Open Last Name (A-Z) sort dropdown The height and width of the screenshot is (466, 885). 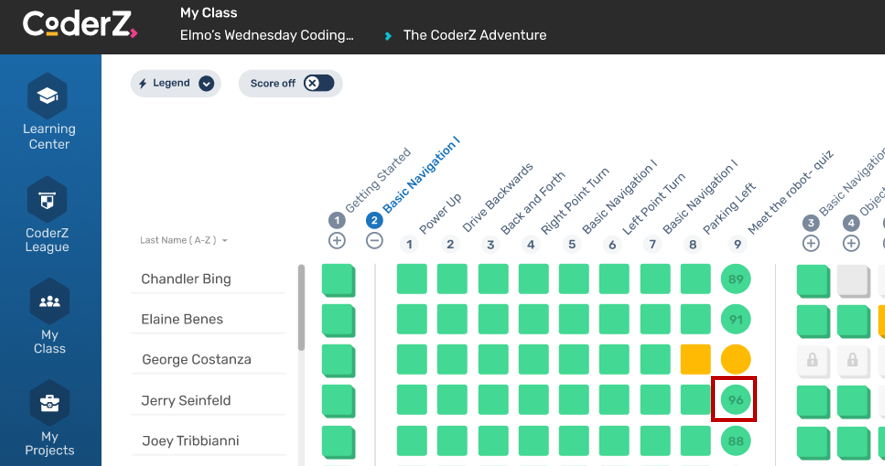tap(184, 240)
